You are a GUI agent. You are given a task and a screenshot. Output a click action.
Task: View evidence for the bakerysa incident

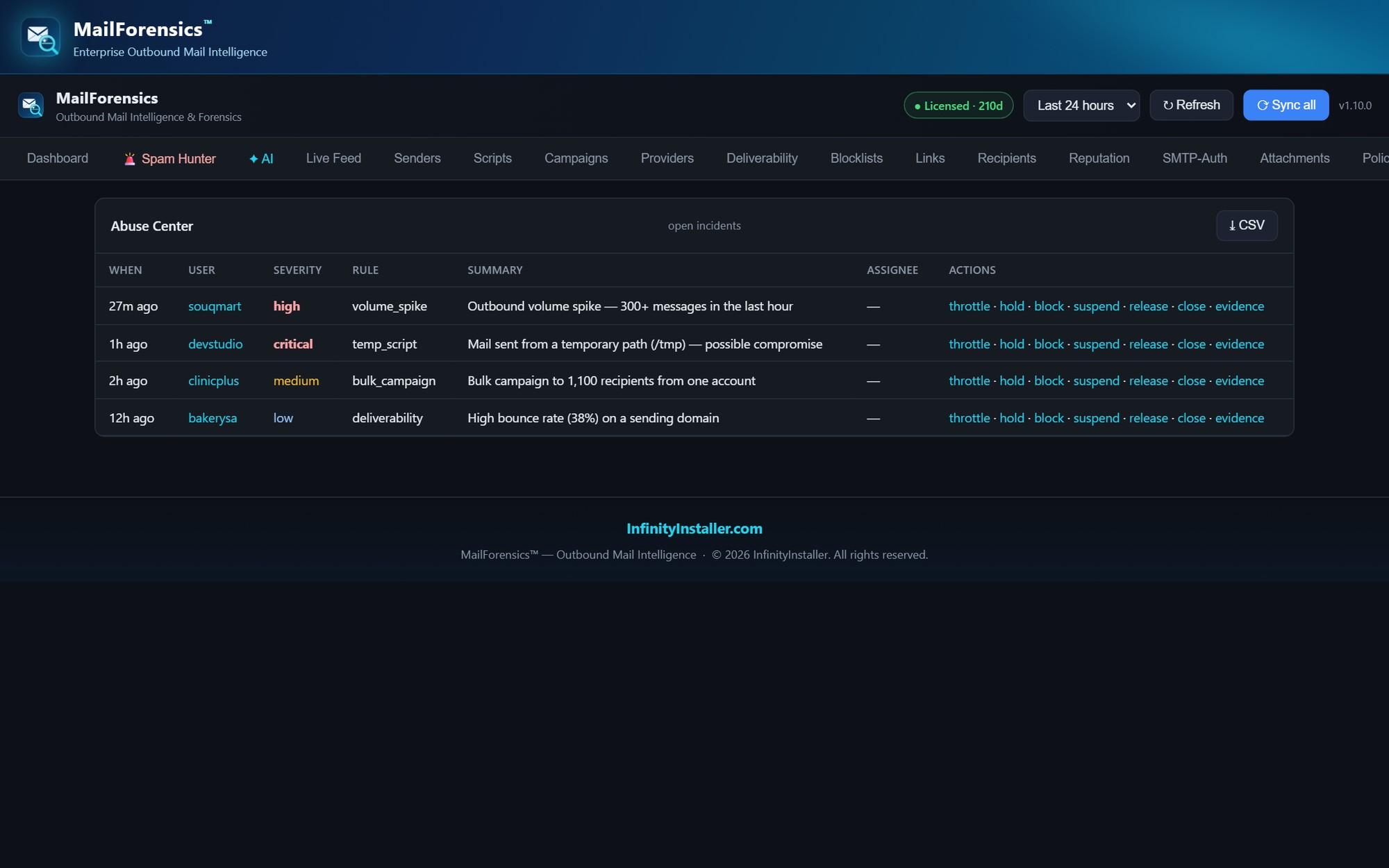pyautogui.click(x=1240, y=418)
